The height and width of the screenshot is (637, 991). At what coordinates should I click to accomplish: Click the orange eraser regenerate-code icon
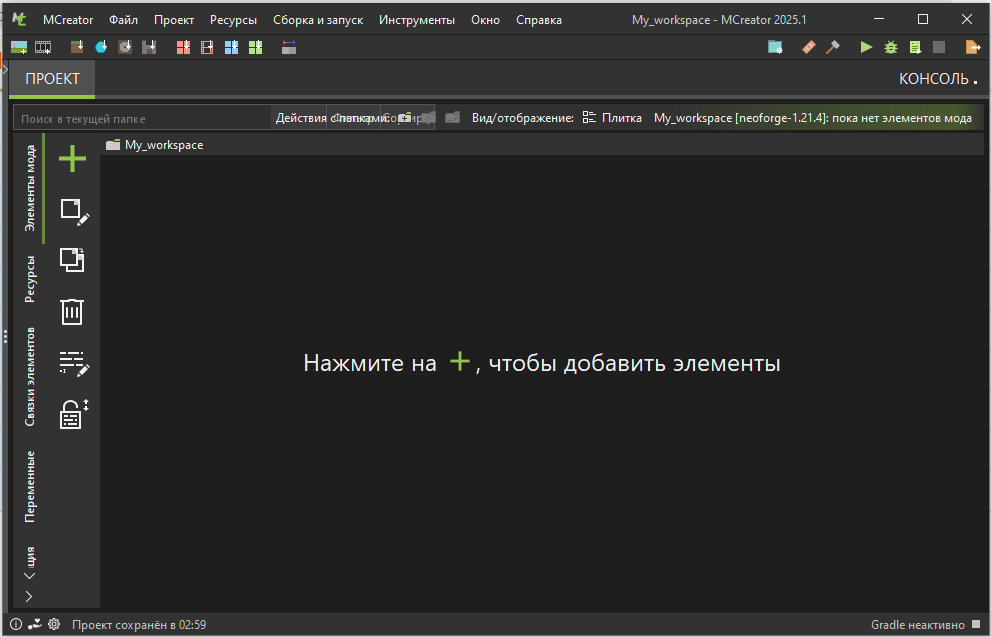click(808, 47)
